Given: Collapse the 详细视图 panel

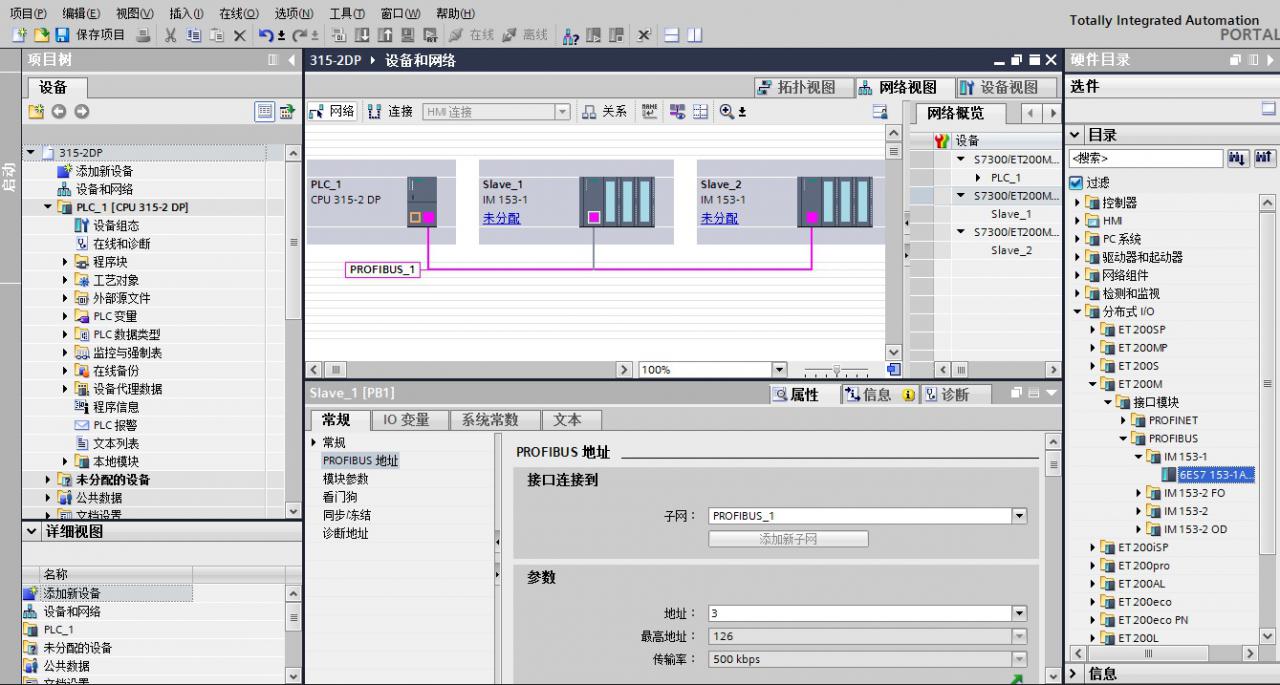Looking at the screenshot, I should pyautogui.click(x=32, y=532).
